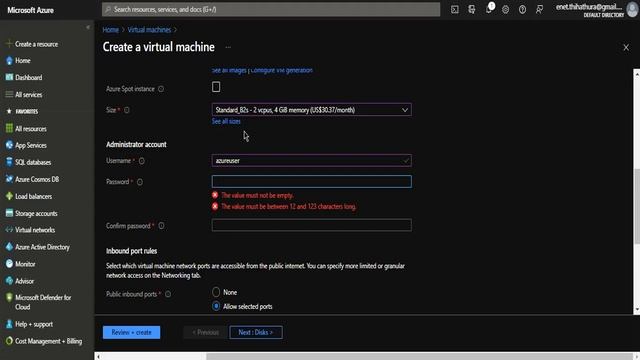Click the Home breadcrumb link
Screen dimensions: 640x360
point(111,30)
